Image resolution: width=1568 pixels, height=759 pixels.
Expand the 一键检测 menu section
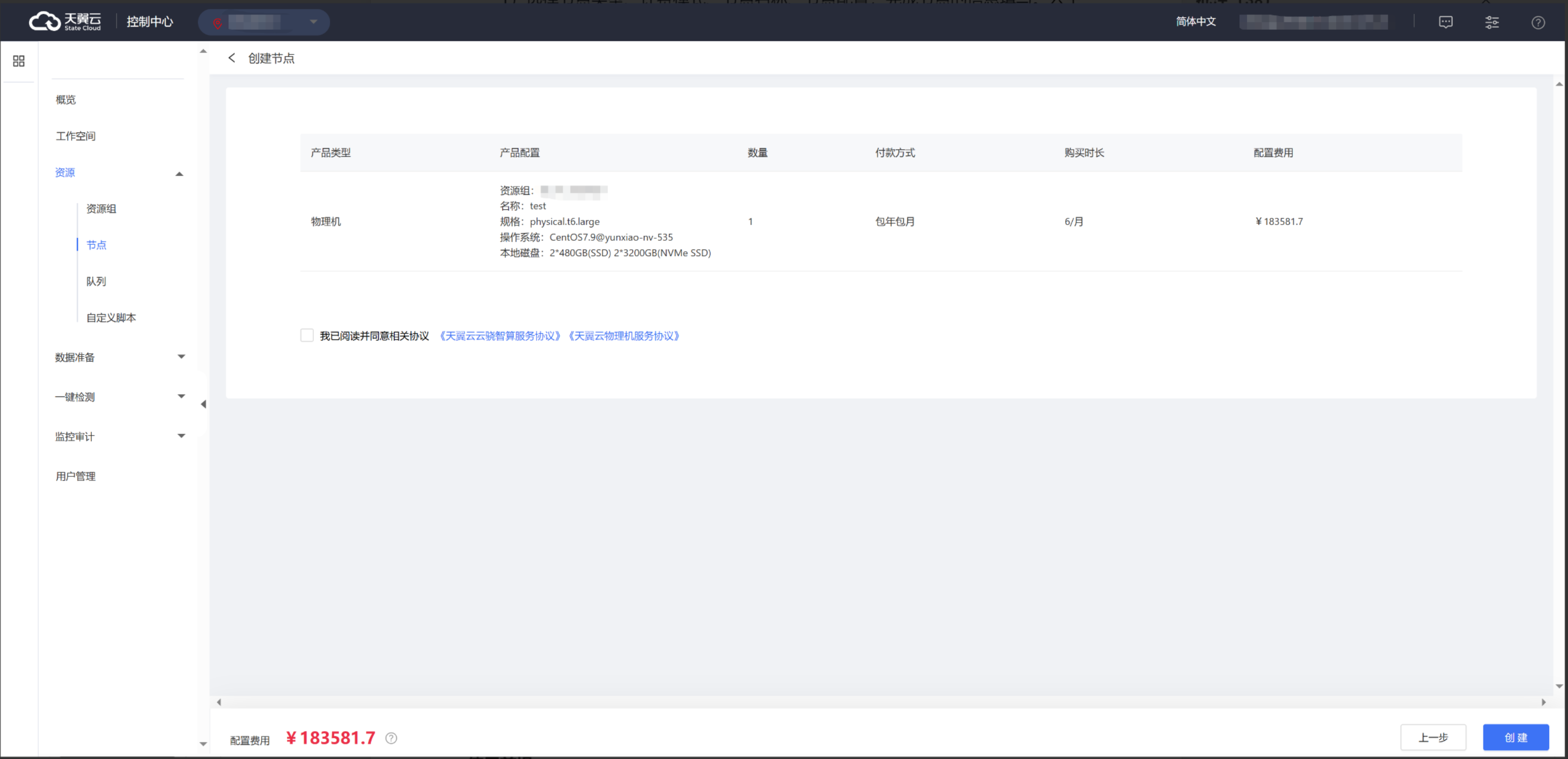[x=119, y=397]
